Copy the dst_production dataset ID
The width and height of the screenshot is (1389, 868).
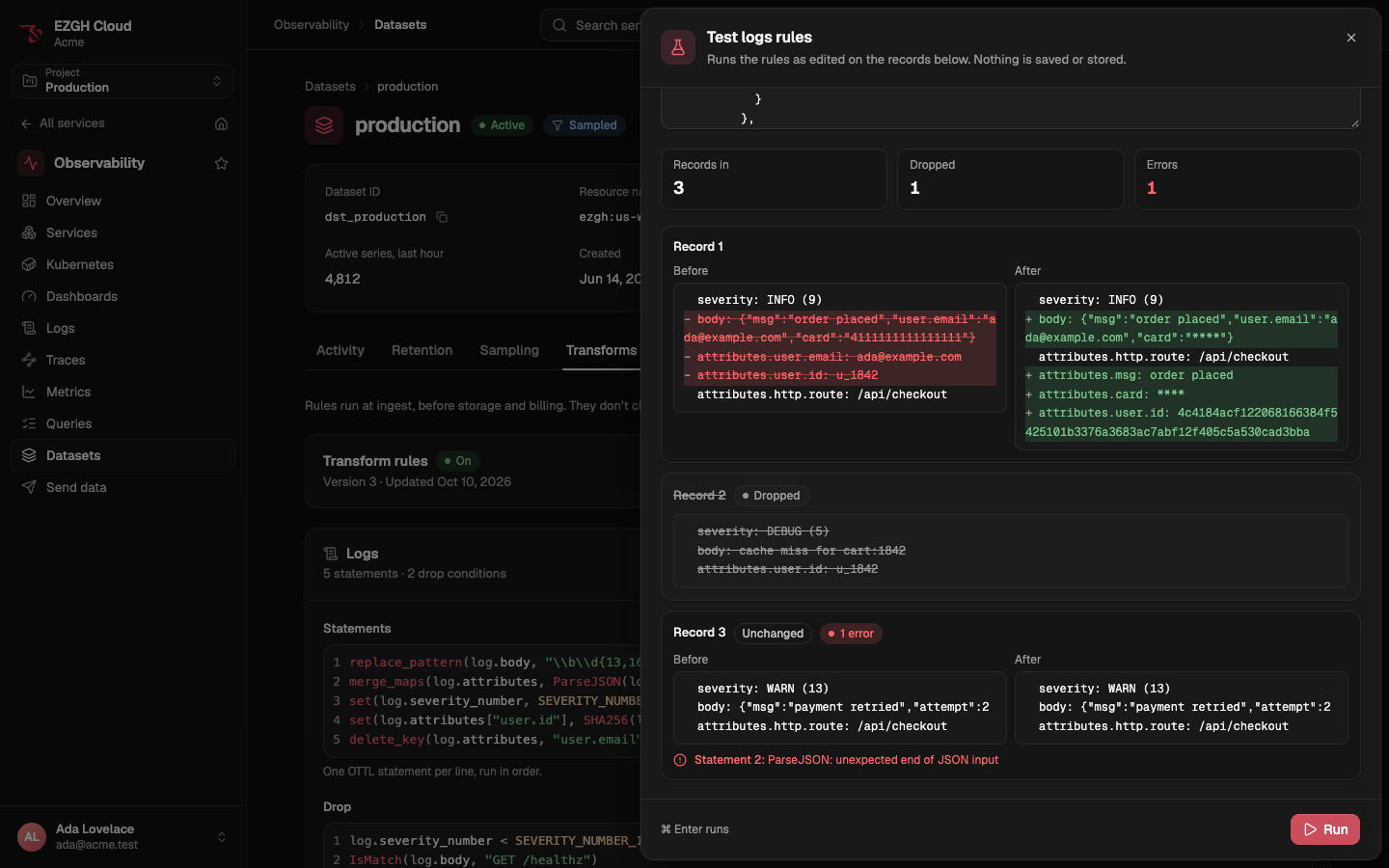pos(442,217)
